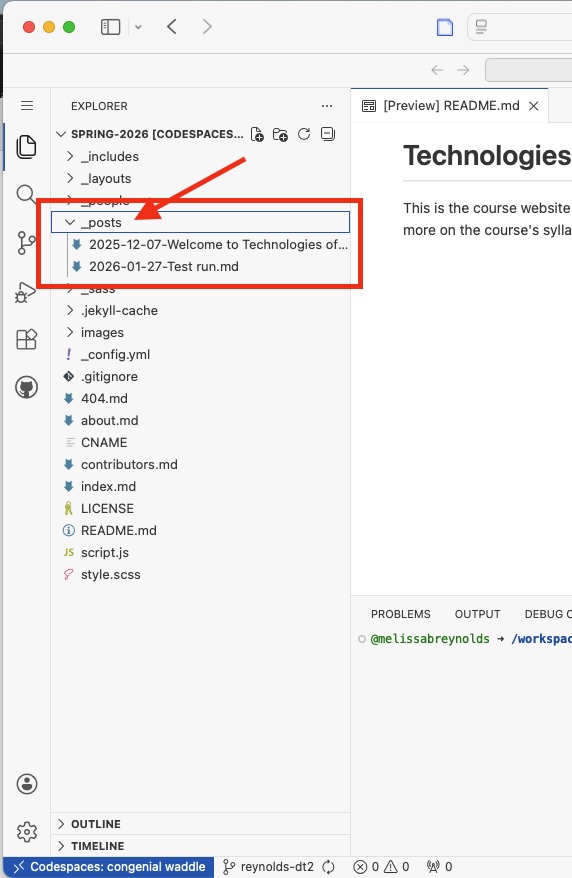Click the New Folder icon in Explorer
The image size is (572, 878).
280,134
